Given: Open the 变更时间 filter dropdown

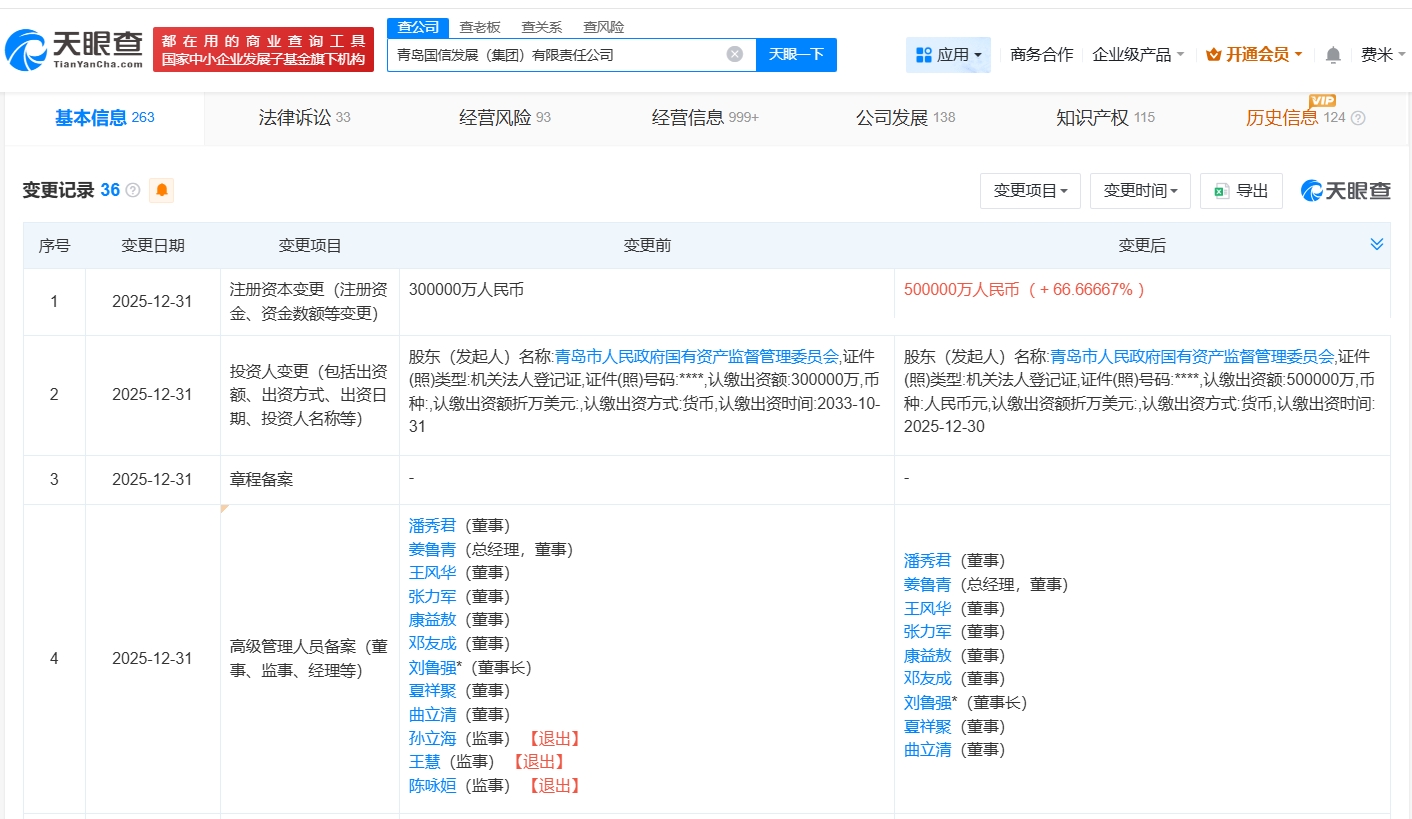Looking at the screenshot, I should pos(1140,190).
